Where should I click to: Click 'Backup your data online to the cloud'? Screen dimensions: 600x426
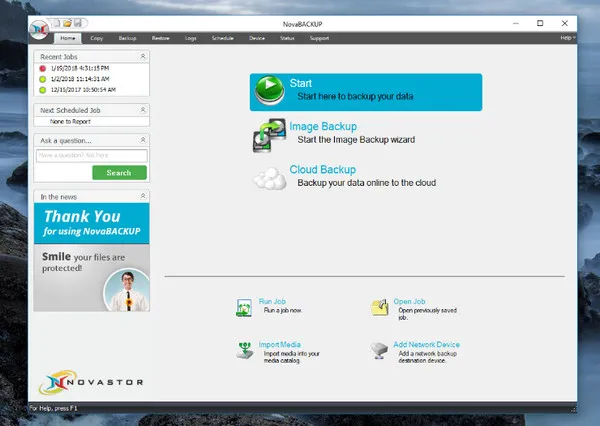(x=367, y=183)
